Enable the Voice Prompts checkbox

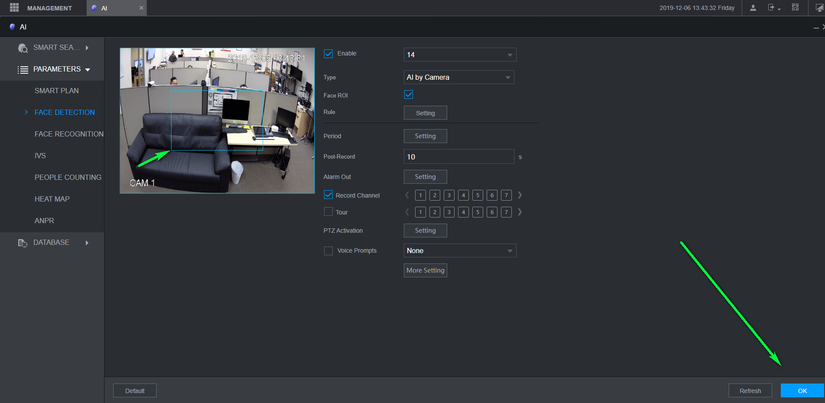point(329,251)
